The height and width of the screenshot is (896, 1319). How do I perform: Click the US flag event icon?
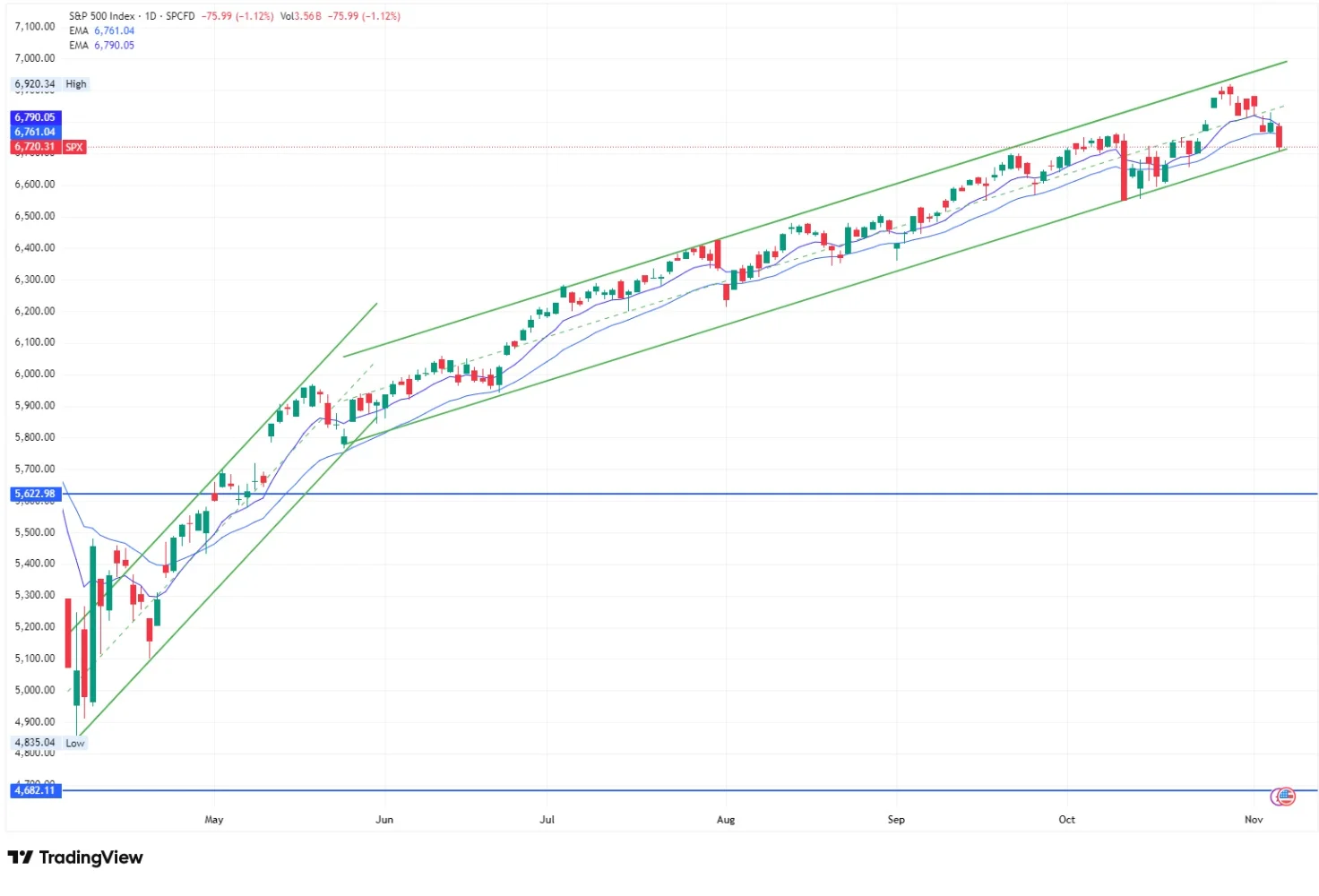pos(1284,796)
